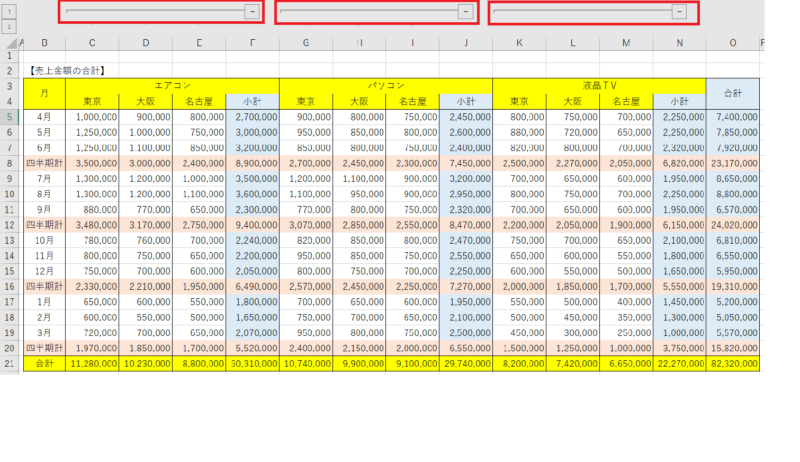Click 大阪 header under パソコン
Screen dimensions: 800x462
(x=359, y=101)
